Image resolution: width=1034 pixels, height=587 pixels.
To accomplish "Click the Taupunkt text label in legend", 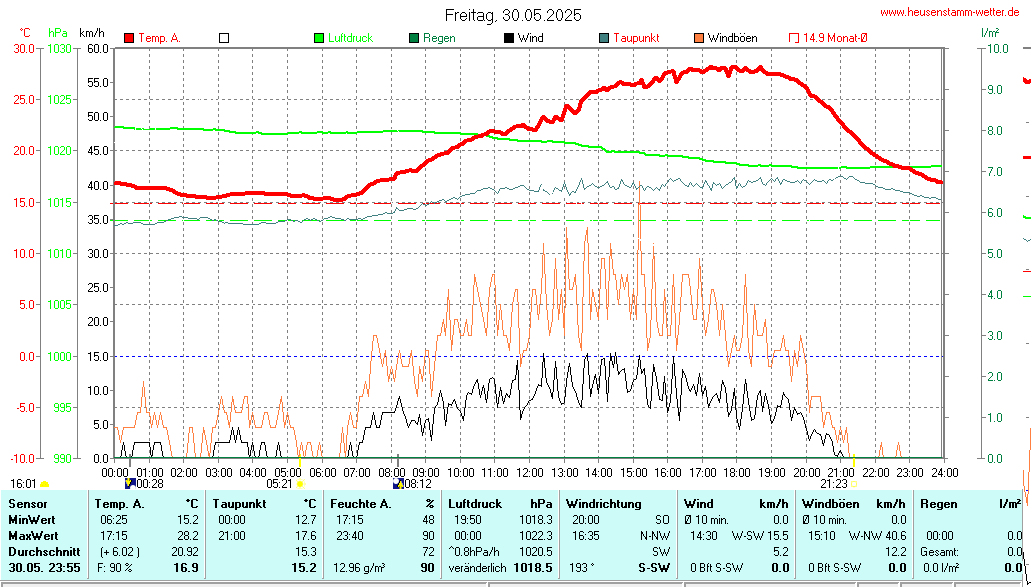I will pyautogui.click(x=635, y=38).
